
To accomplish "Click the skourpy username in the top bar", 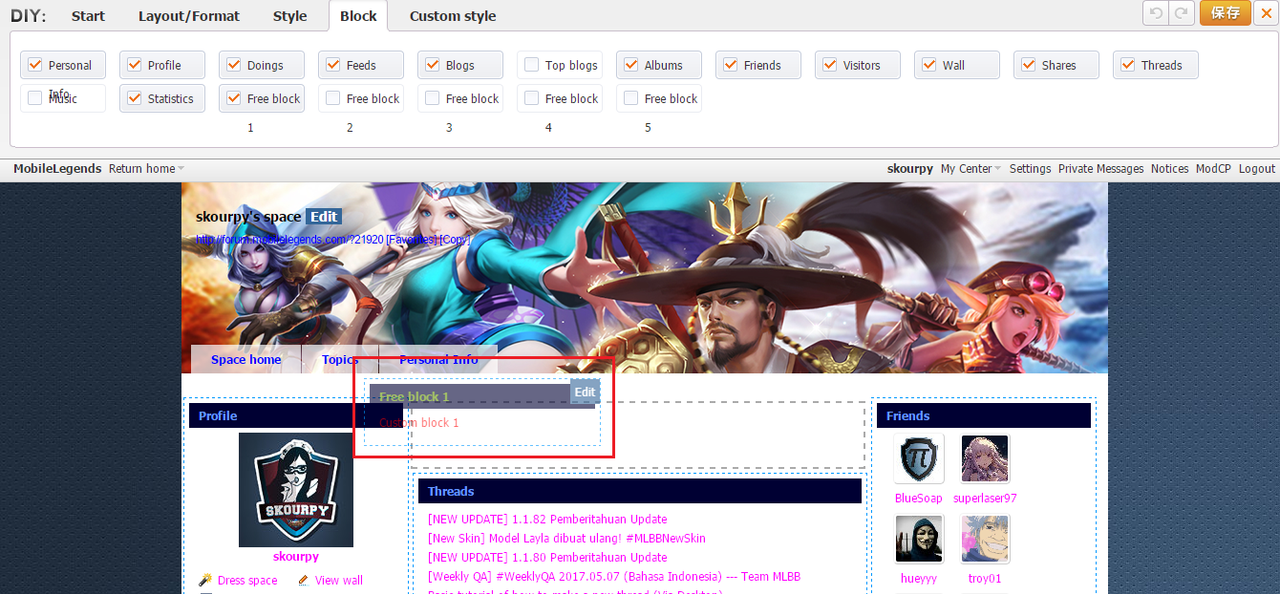I will tap(911, 169).
